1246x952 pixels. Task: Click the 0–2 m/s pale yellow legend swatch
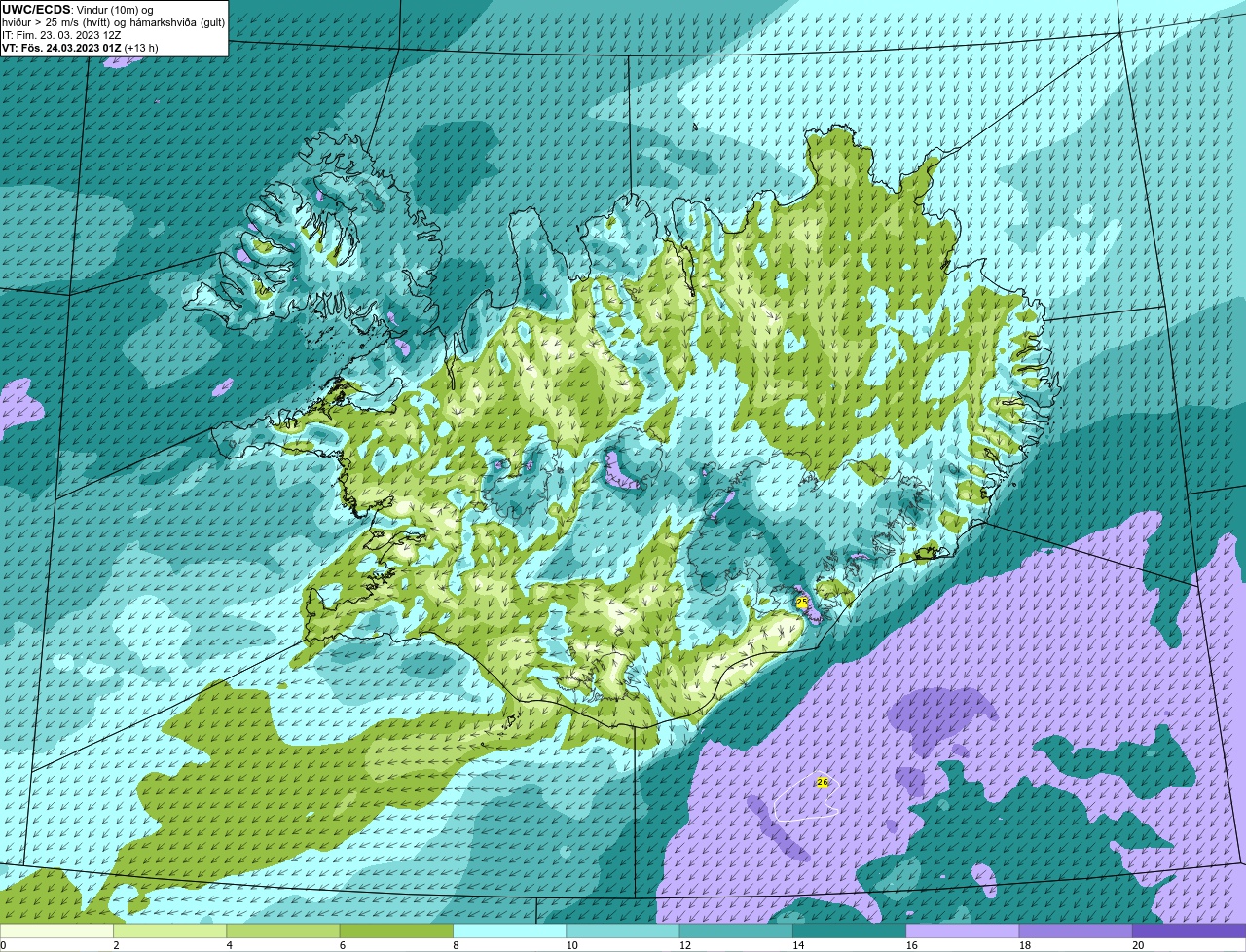57,932
